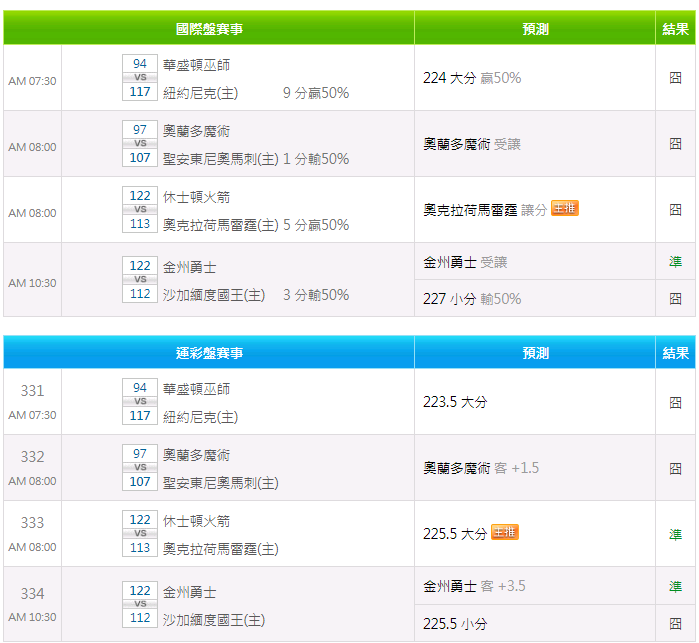Open 華盛頓巫師 team in 國際盤賽事 table
Viewport: 699px width, 643px height.
click(196, 65)
